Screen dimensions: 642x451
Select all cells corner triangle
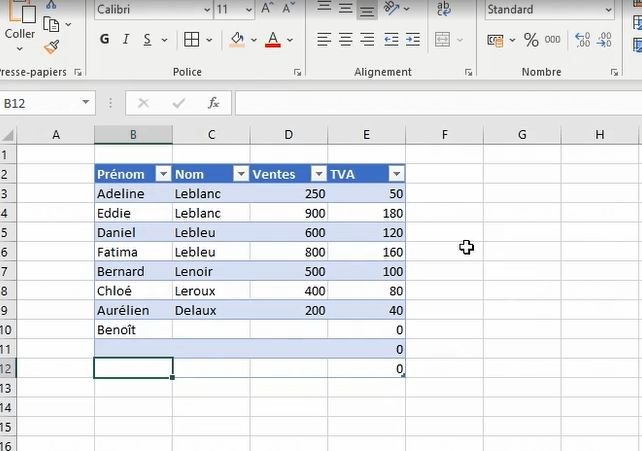(x=8, y=135)
